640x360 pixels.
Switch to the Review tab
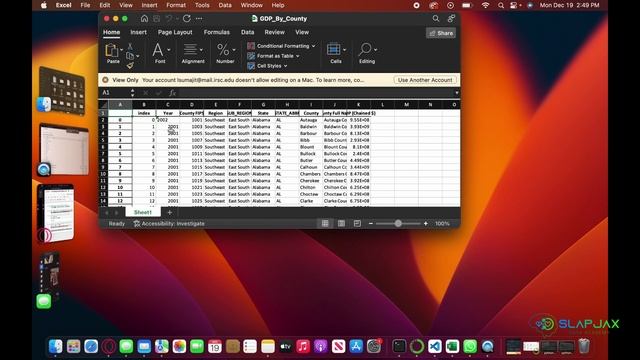click(x=274, y=32)
